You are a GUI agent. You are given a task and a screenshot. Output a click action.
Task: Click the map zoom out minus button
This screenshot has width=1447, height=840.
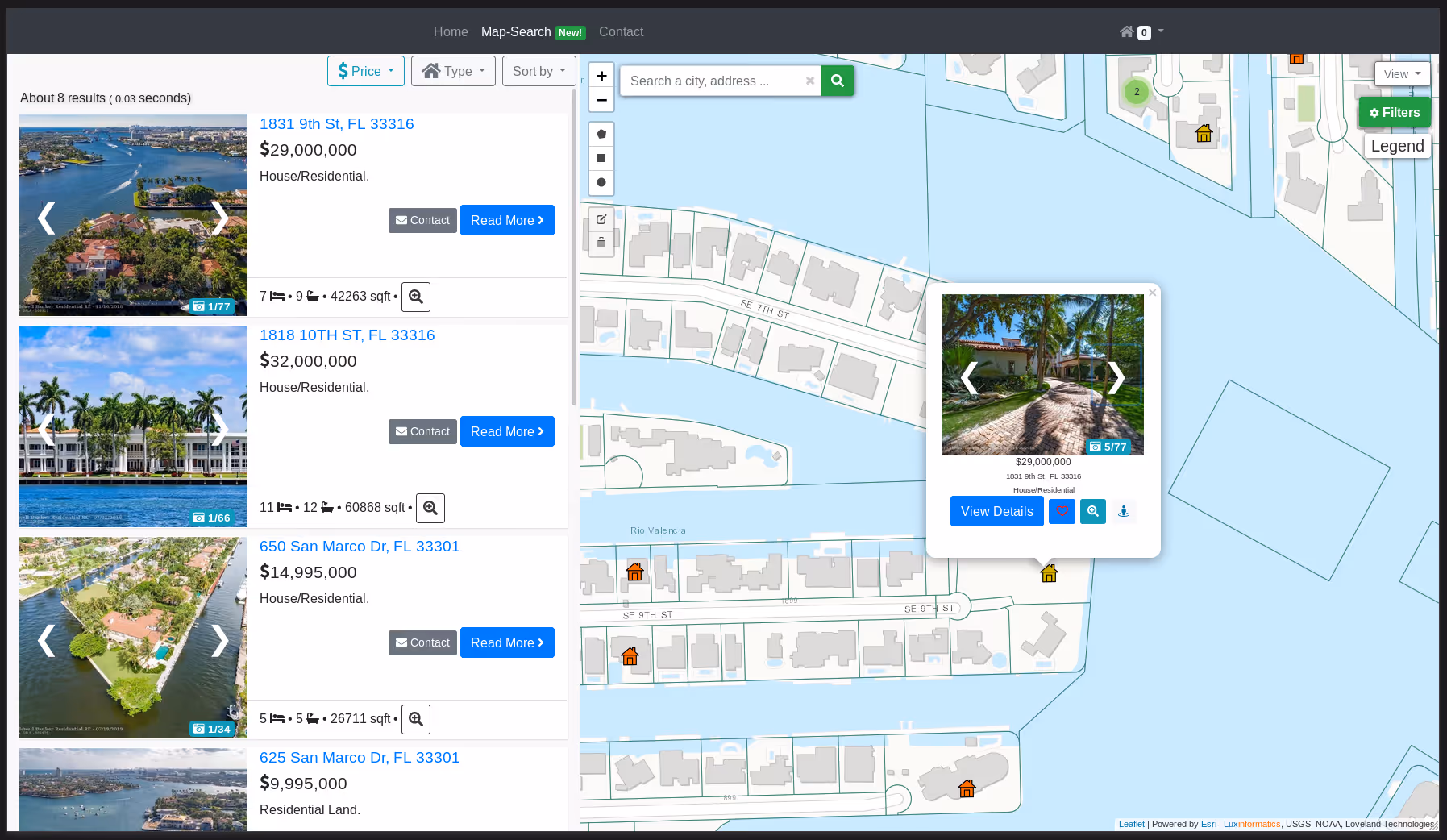(x=601, y=100)
